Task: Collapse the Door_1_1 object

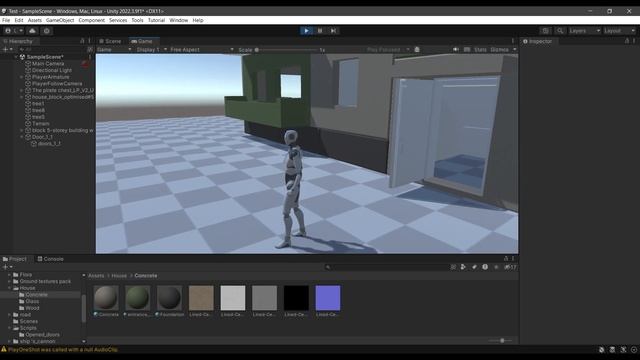Action: (22, 137)
